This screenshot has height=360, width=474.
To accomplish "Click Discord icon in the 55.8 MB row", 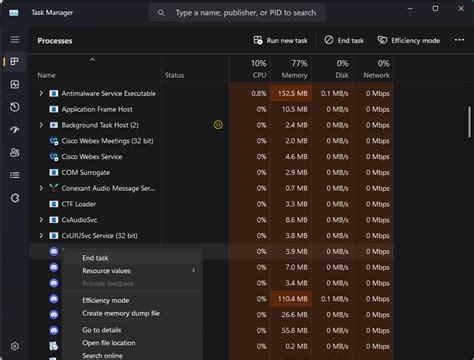I will [54, 330].
